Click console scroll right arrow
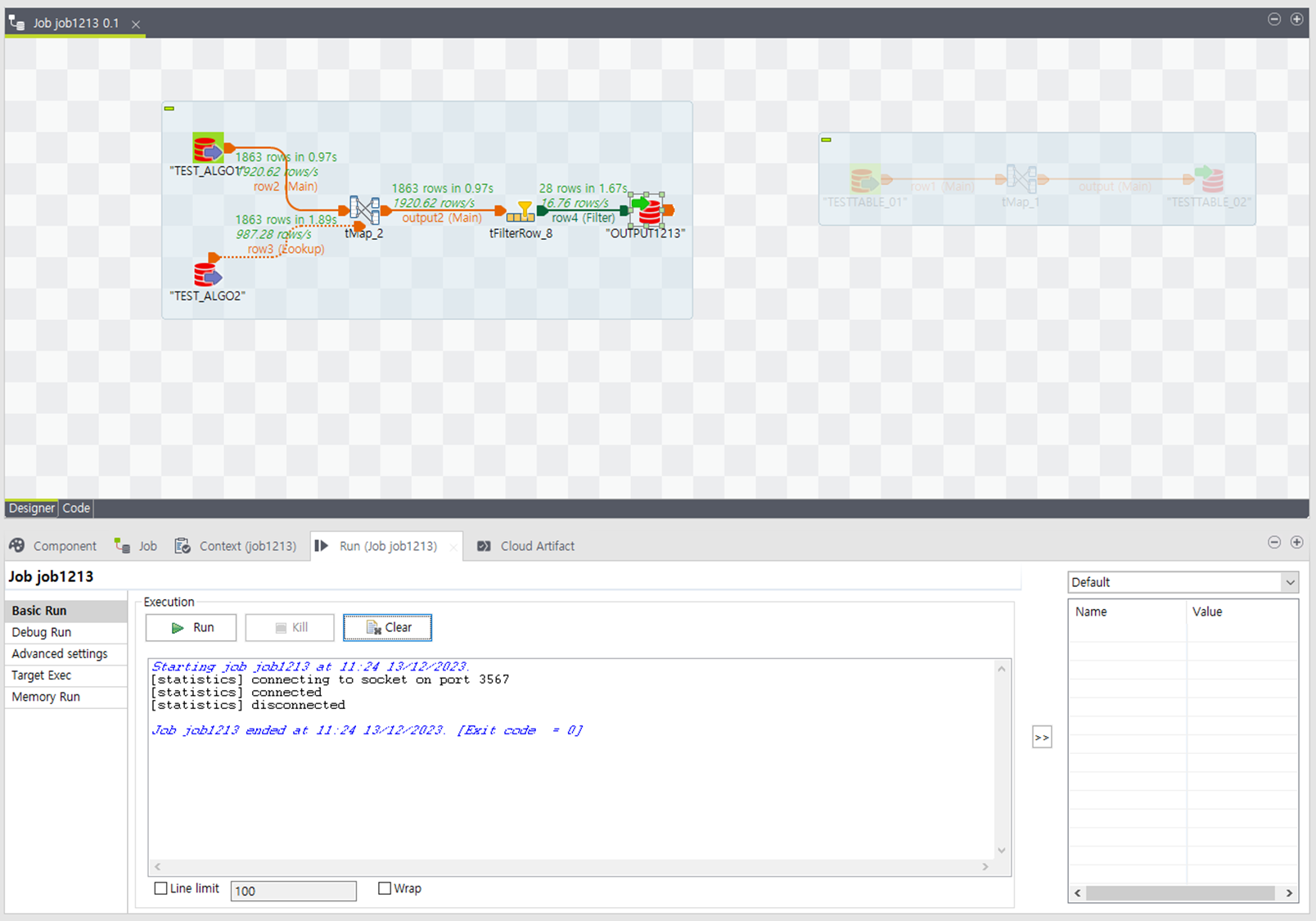The image size is (1316, 921). coord(985,866)
